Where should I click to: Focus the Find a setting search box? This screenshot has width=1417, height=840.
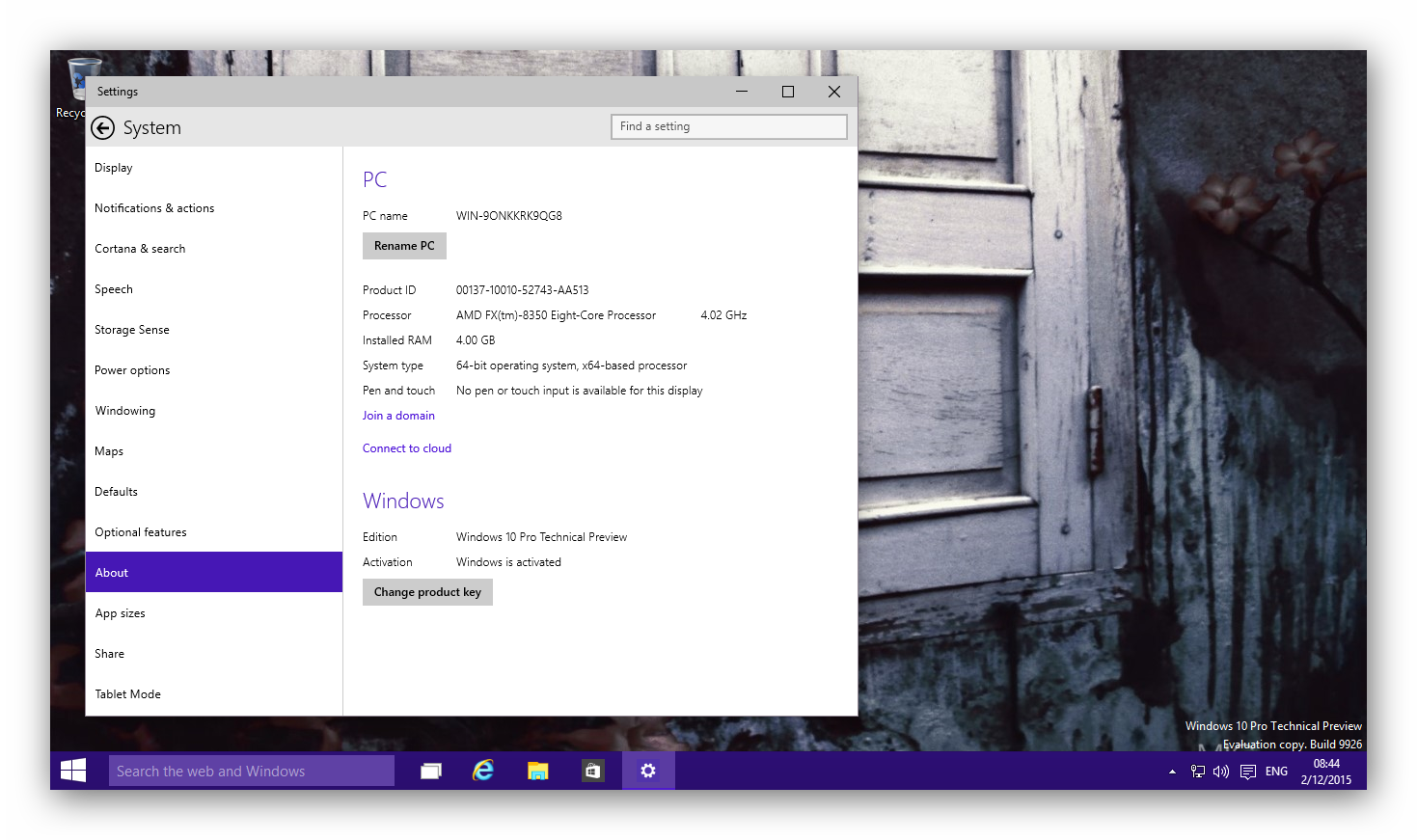[729, 126]
